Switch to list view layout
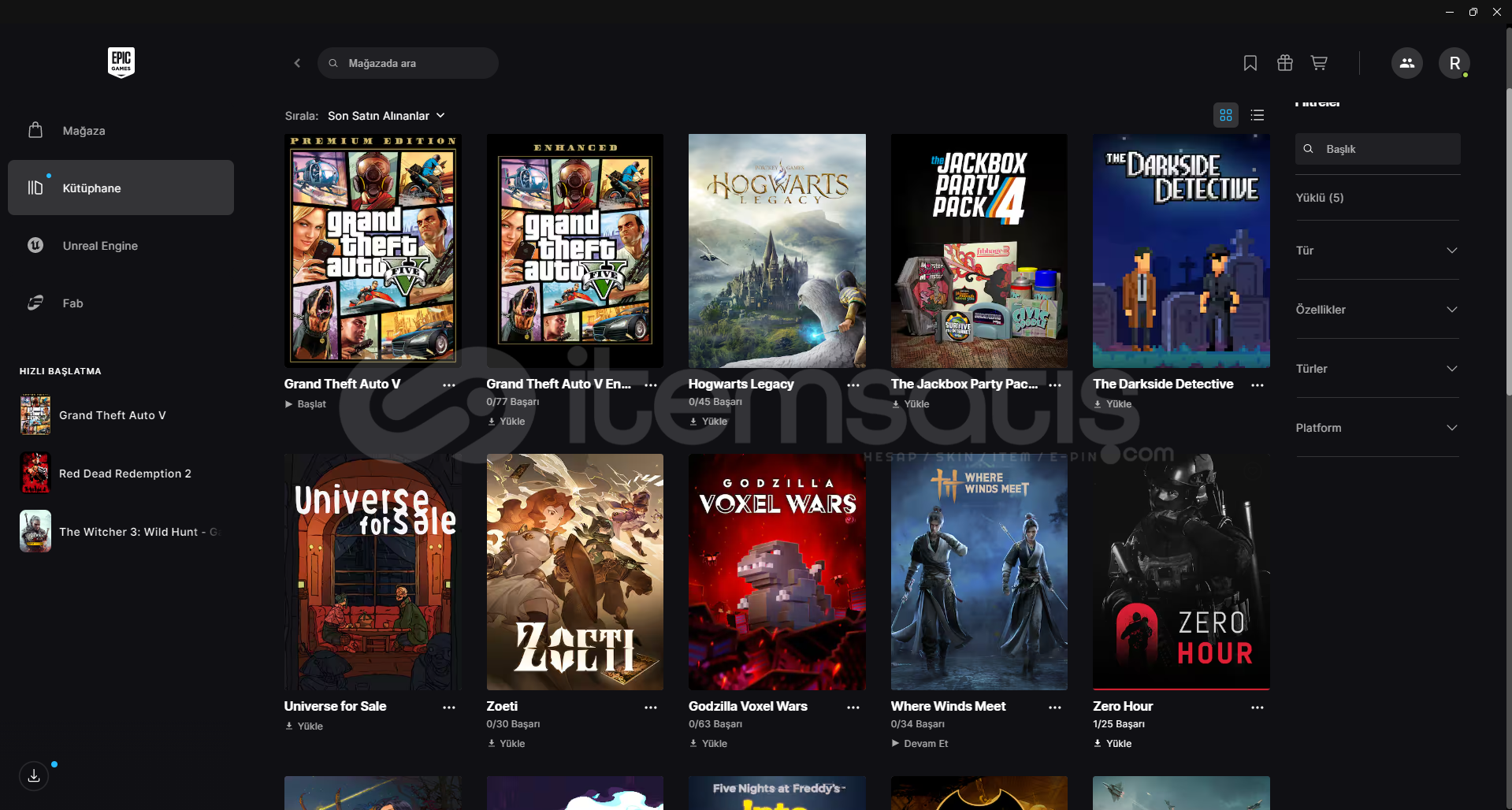Screen dimensions: 1512x810 coord(1258,115)
